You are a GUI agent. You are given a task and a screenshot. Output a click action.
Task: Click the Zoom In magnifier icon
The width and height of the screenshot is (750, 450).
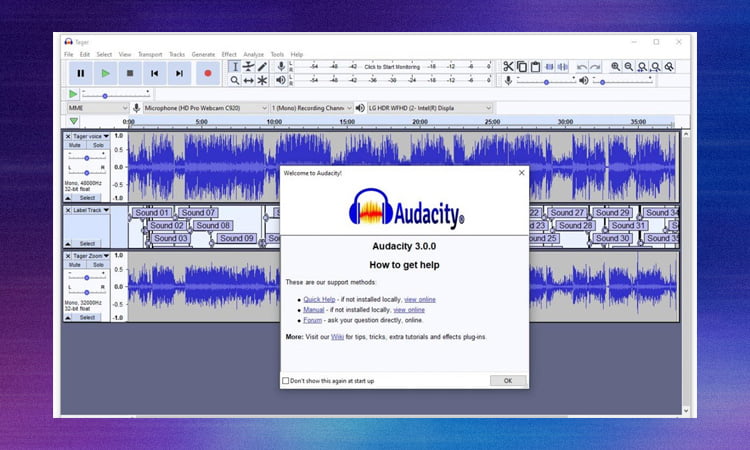pyautogui.click(x=616, y=66)
